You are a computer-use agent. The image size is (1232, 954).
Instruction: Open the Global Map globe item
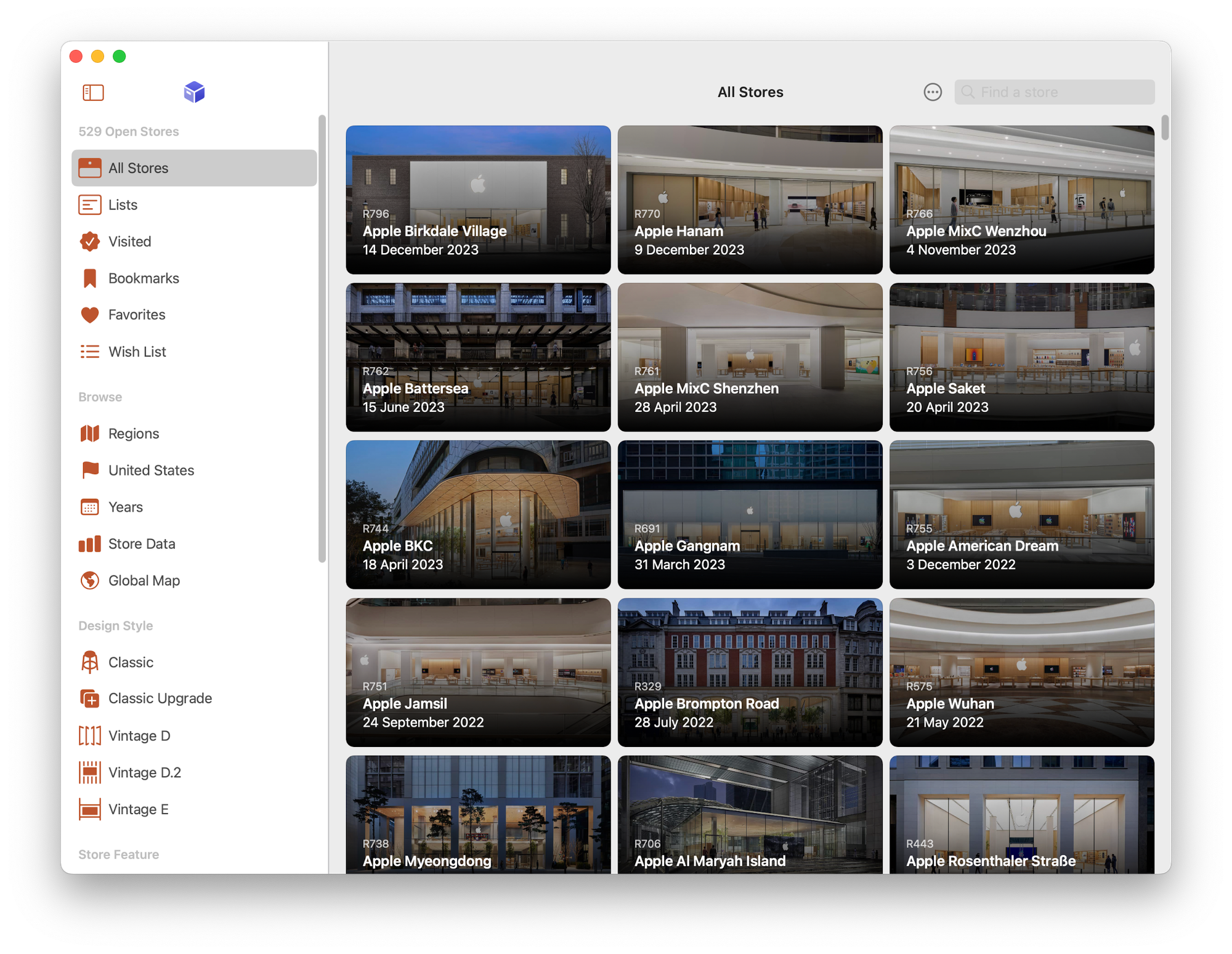click(144, 581)
